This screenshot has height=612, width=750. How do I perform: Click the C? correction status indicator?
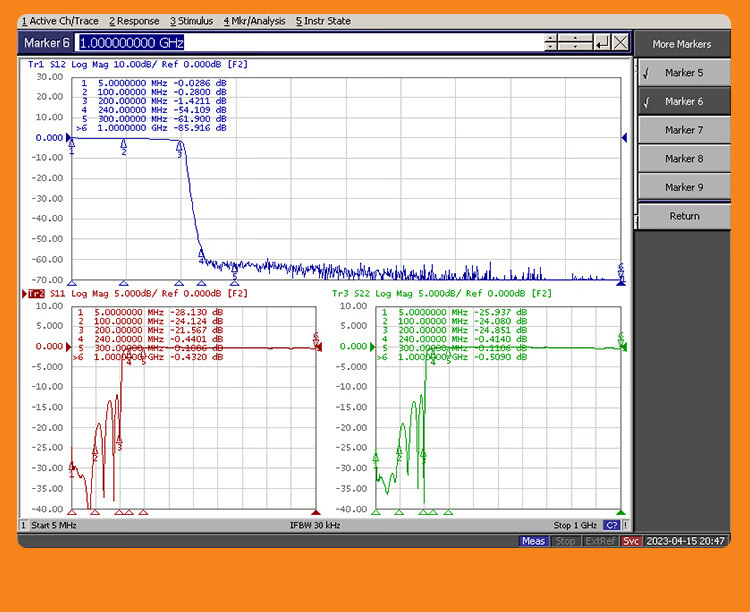tap(610, 525)
